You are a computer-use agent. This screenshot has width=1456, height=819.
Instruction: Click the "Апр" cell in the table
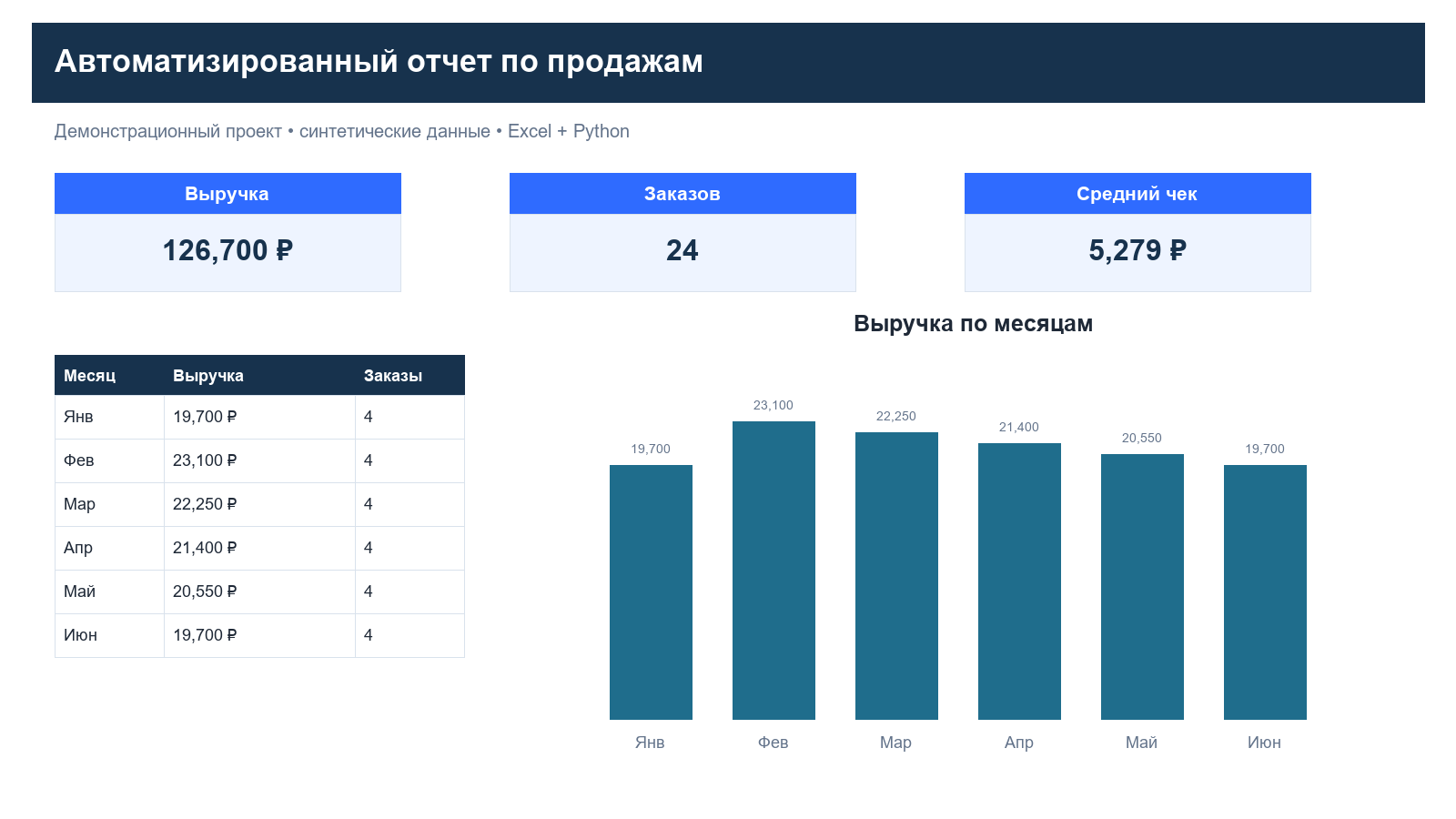[109, 548]
